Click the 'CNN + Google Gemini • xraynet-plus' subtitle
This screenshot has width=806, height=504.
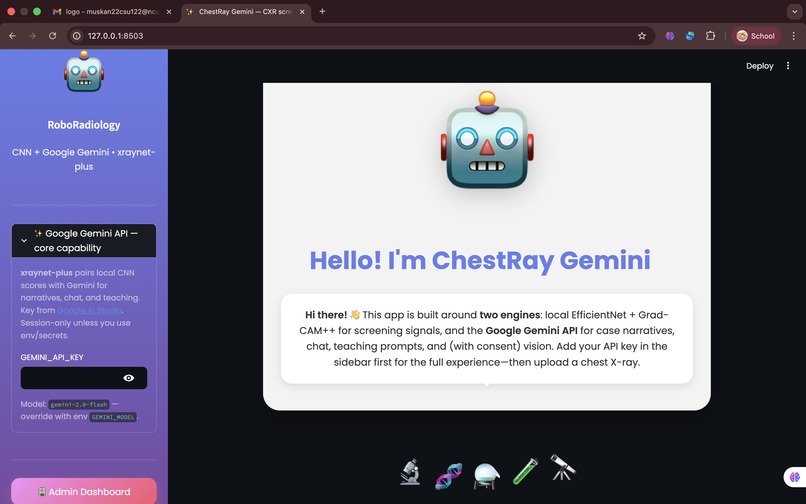[x=84, y=159]
